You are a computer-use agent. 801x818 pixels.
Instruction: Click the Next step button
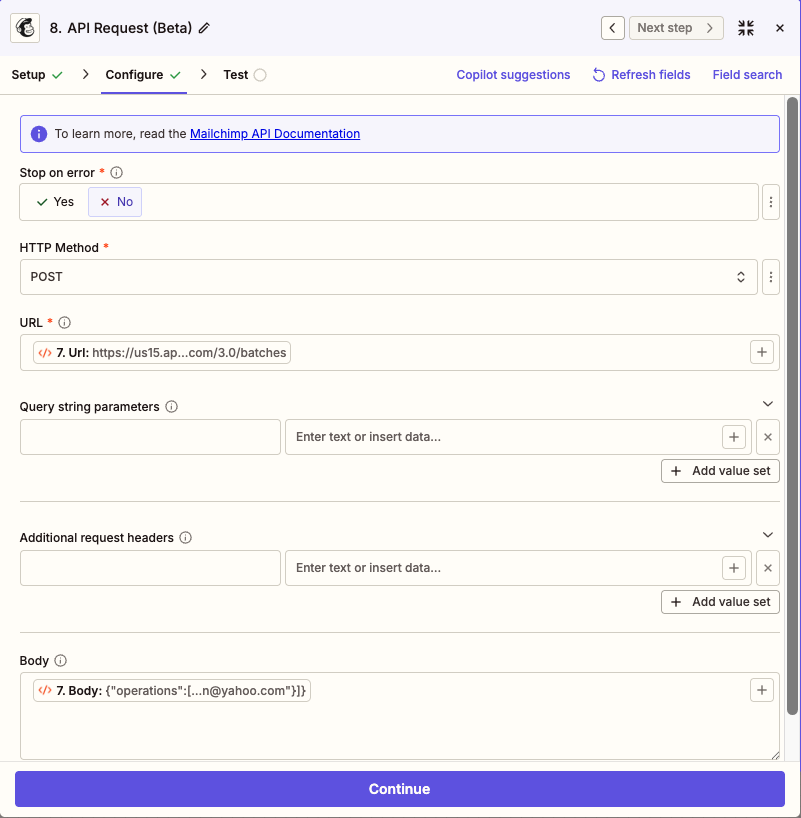coord(676,28)
